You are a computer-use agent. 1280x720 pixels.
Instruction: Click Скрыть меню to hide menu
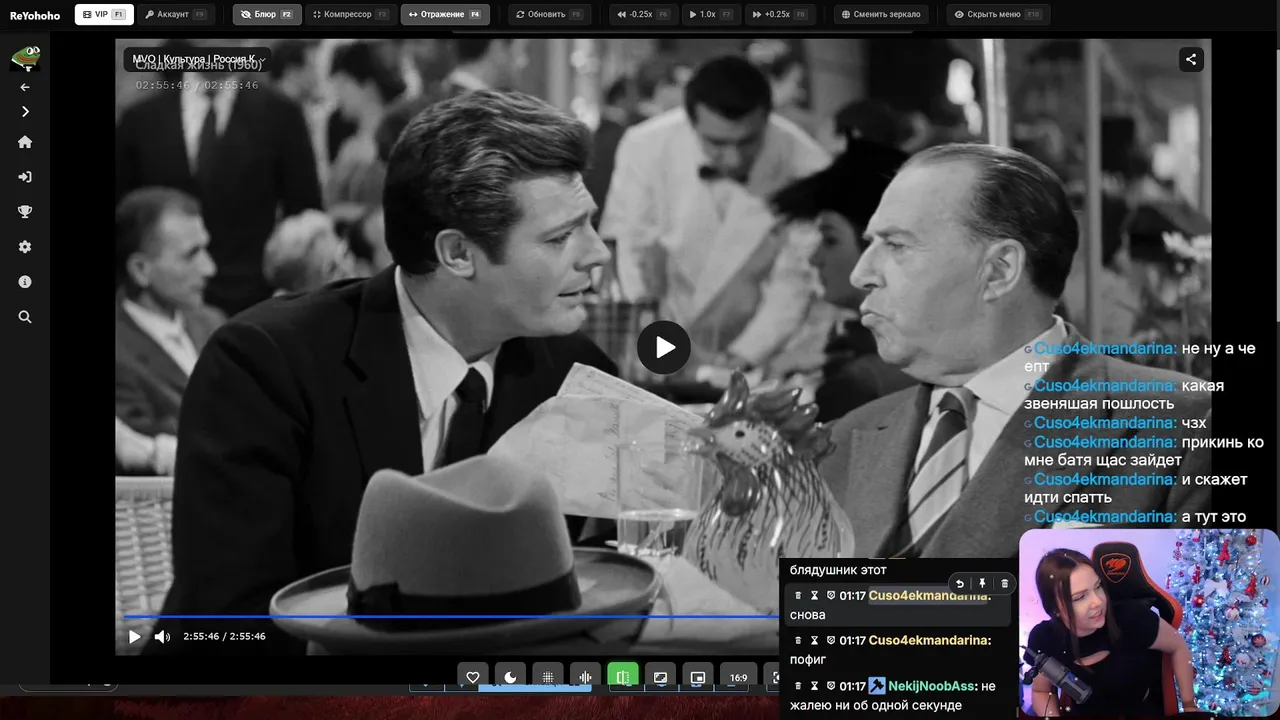[x=996, y=15]
